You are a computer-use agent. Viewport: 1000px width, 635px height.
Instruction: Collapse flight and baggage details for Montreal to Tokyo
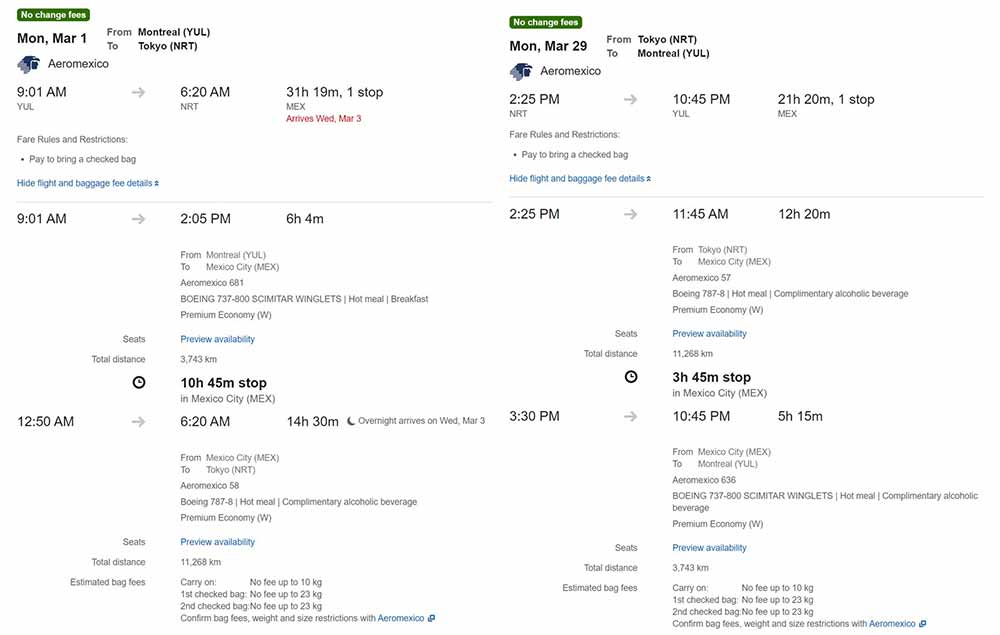click(x=87, y=183)
